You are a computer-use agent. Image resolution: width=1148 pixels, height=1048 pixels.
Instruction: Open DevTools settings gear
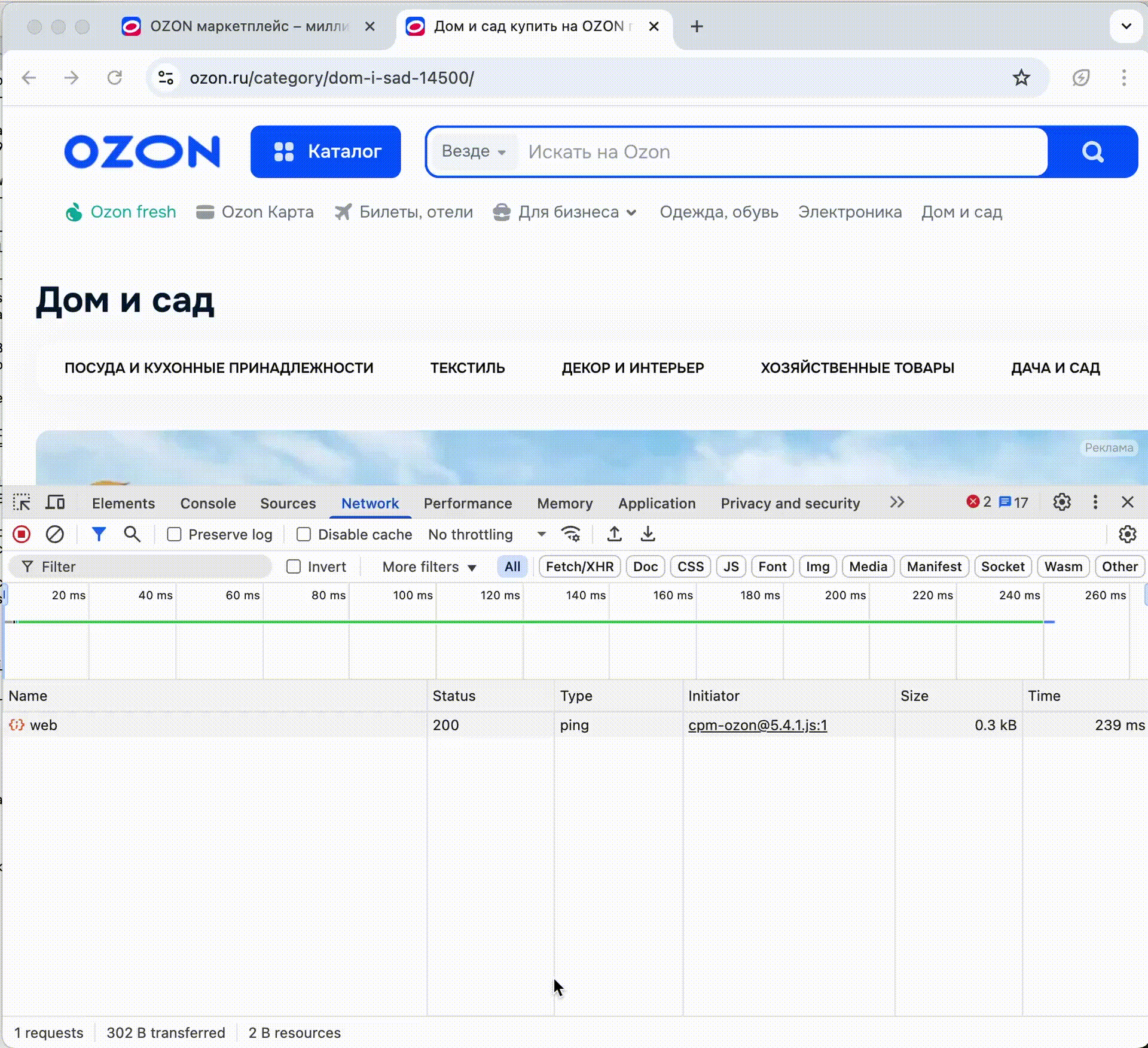pyautogui.click(x=1062, y=502)
